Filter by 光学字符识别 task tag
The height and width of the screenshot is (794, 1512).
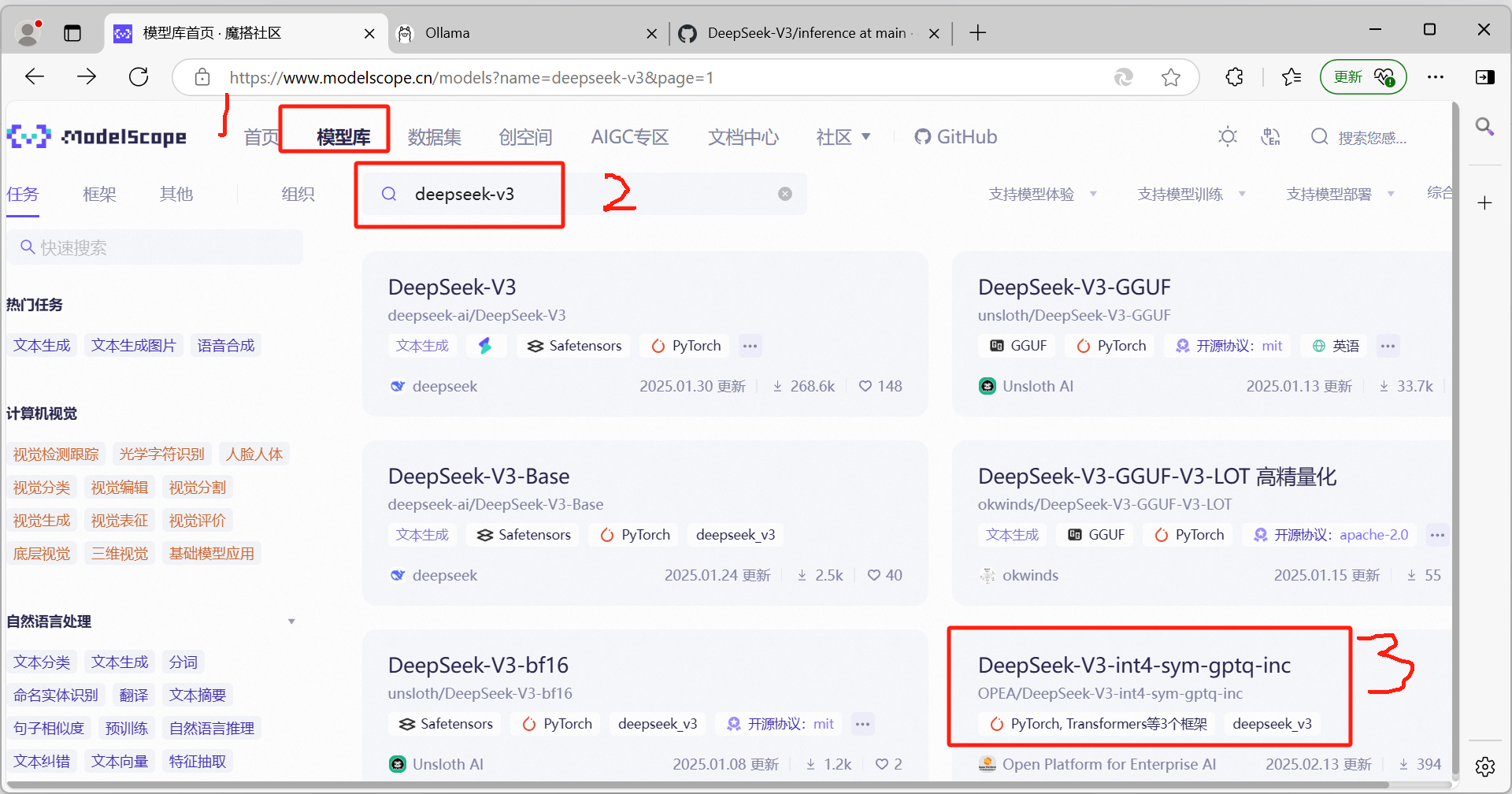(x=161, y=455)
